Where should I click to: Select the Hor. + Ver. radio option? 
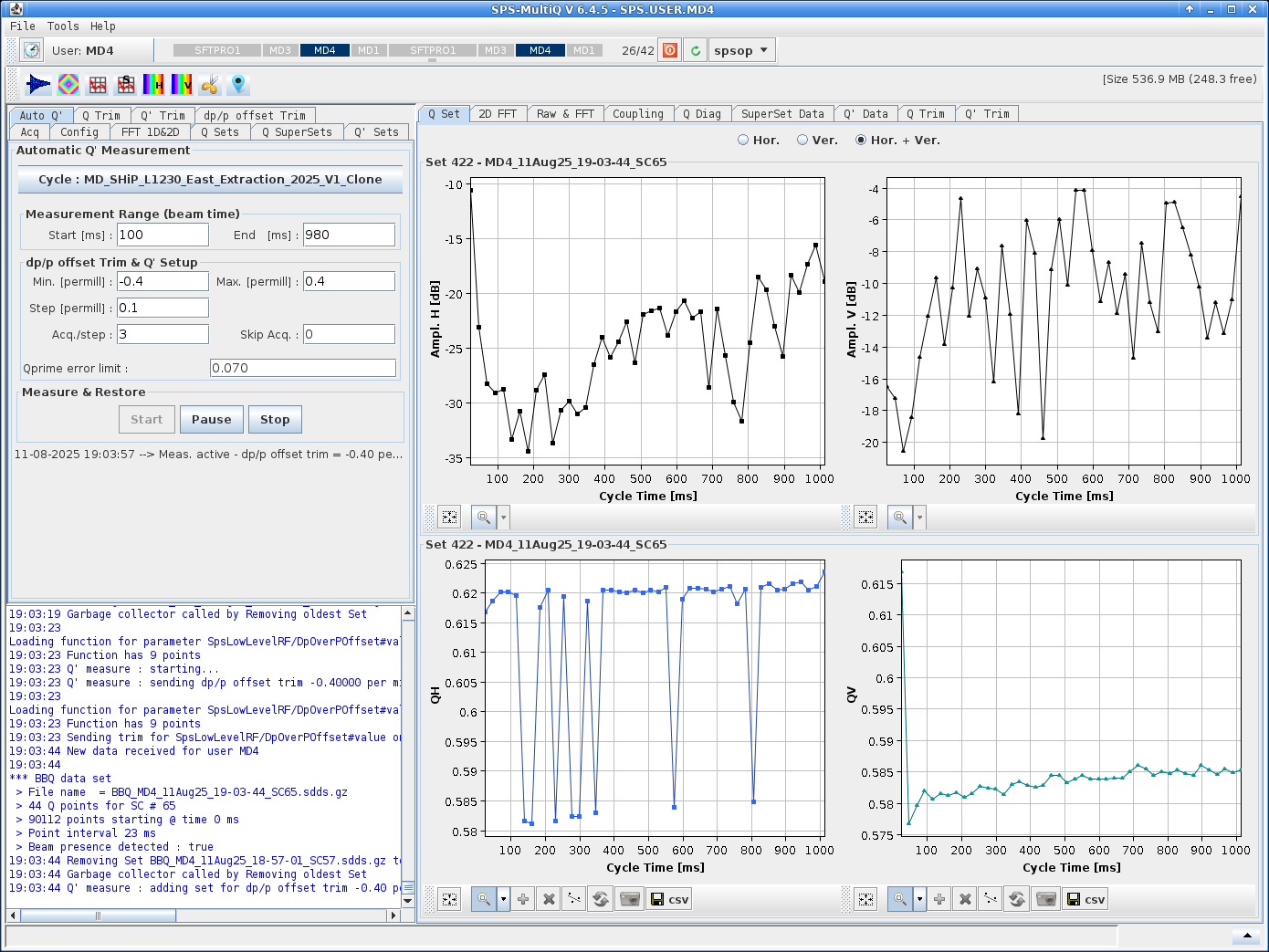pyautogui.click(x=861, y=141)
